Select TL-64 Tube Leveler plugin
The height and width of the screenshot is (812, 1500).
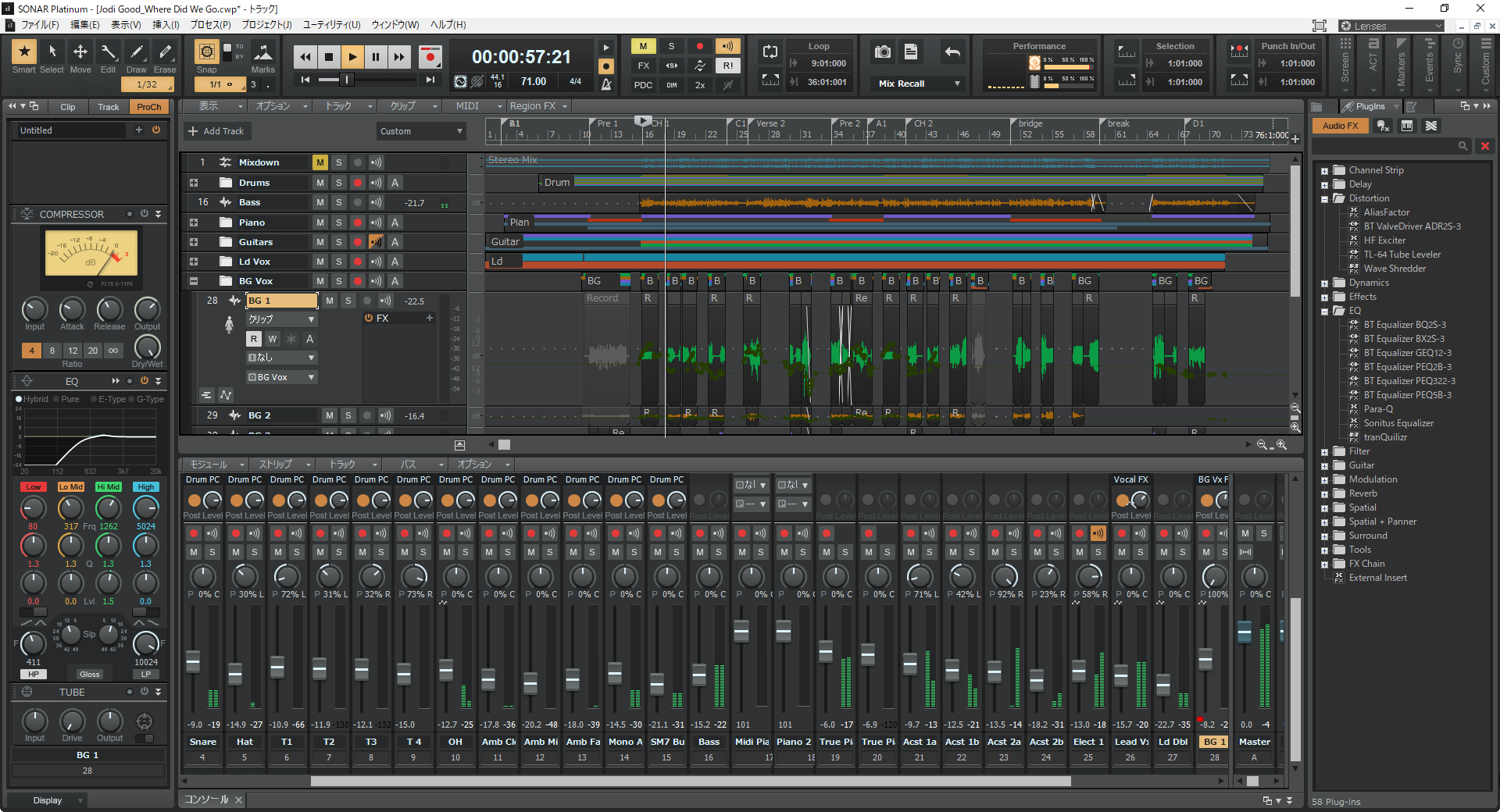coord(1402,255)
